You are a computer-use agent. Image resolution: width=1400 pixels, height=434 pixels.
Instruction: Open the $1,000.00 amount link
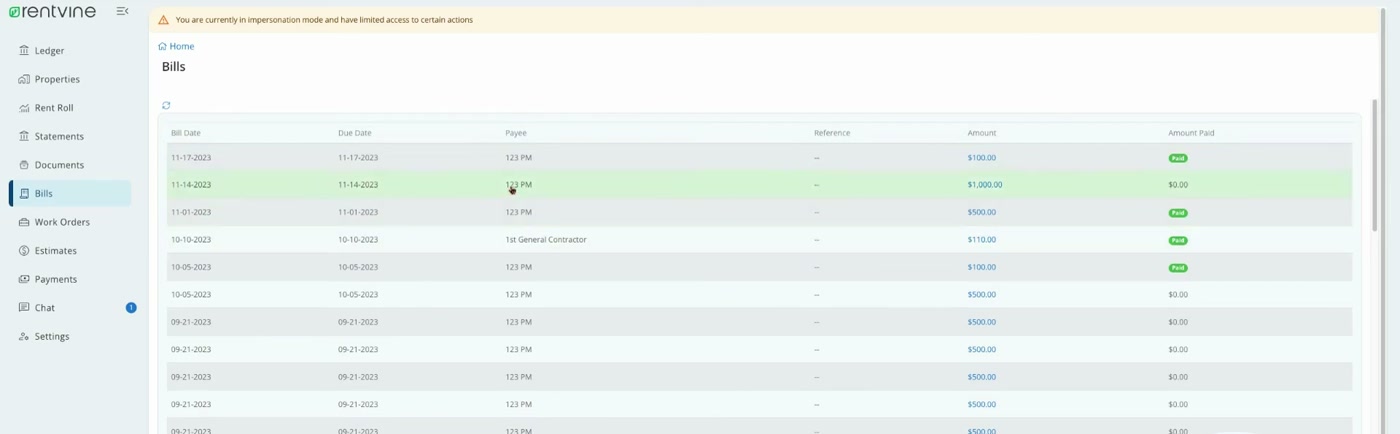tap(984, 185)
